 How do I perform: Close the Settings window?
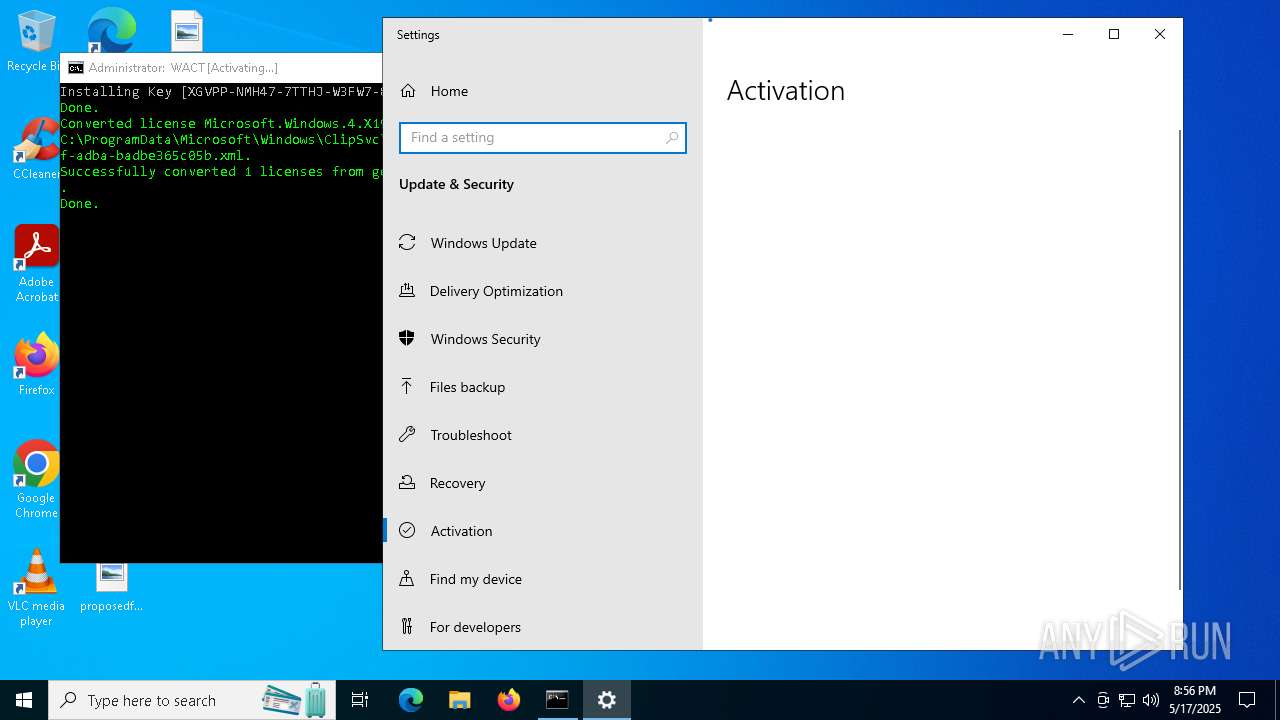coord(1160,35)
